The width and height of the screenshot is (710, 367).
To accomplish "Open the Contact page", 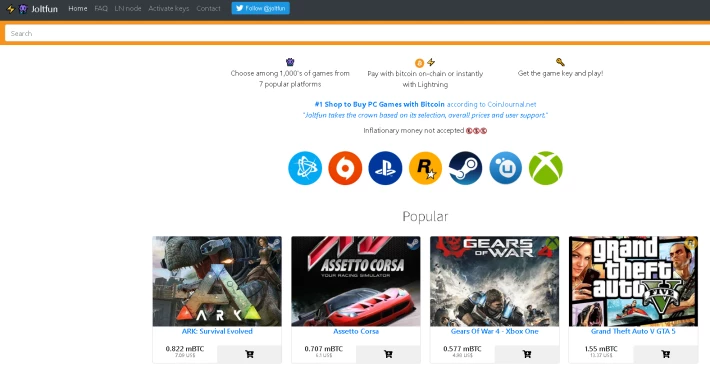I will 208,9.
